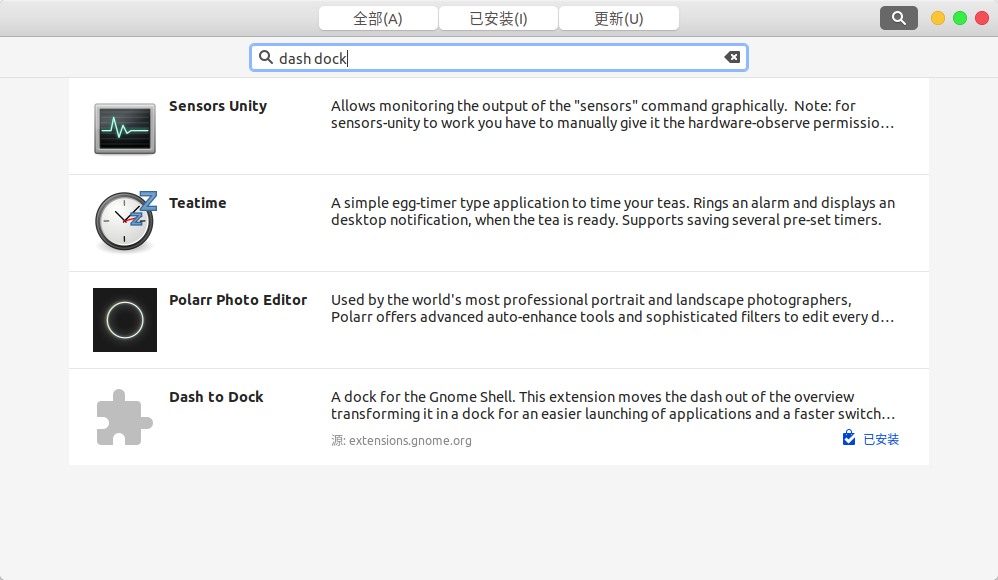Click the Teatime description text
The height and width of the screenshot is (580, 998).
pos(612,211)
